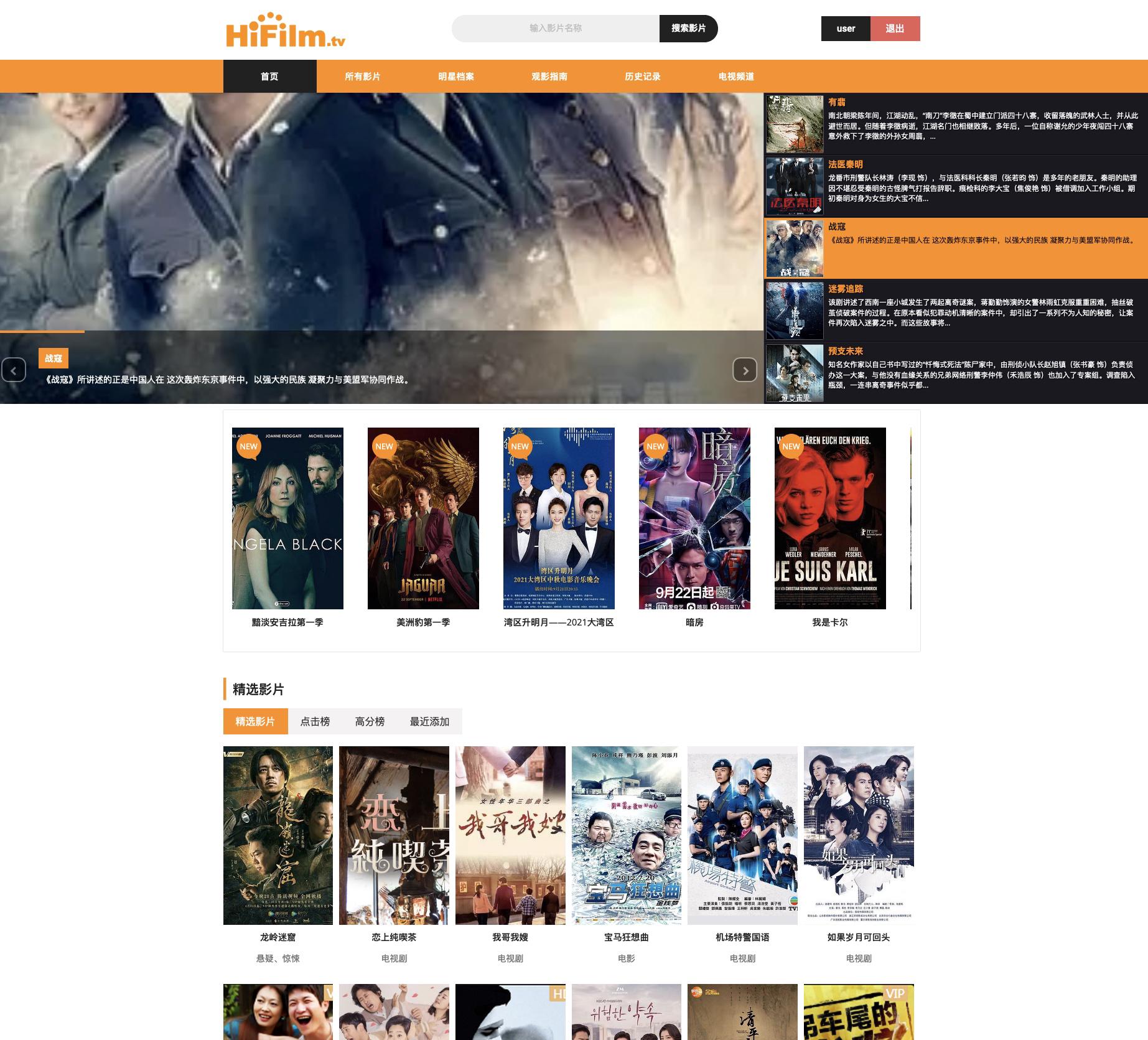Select 首页 in the navigation bar
Image resolution: width=1148 pixels, height=1040 pixels.
click(x=269, y=77)
